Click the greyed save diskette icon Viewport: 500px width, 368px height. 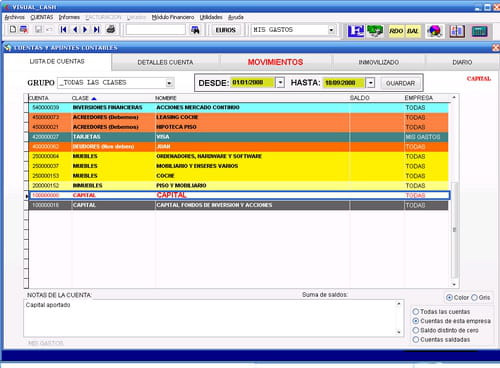coord(38,30)
